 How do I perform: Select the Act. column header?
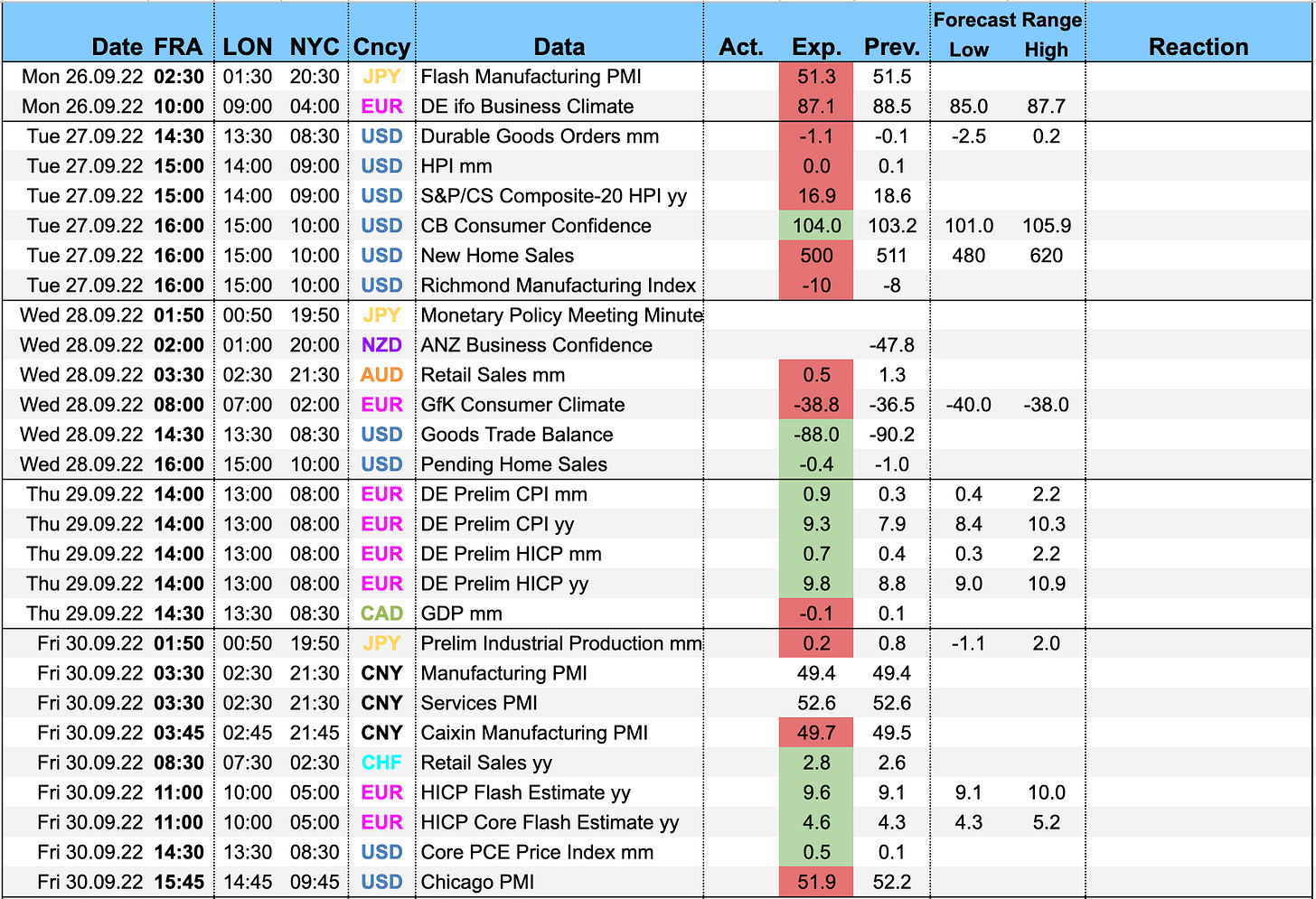[x=741, y=47]
